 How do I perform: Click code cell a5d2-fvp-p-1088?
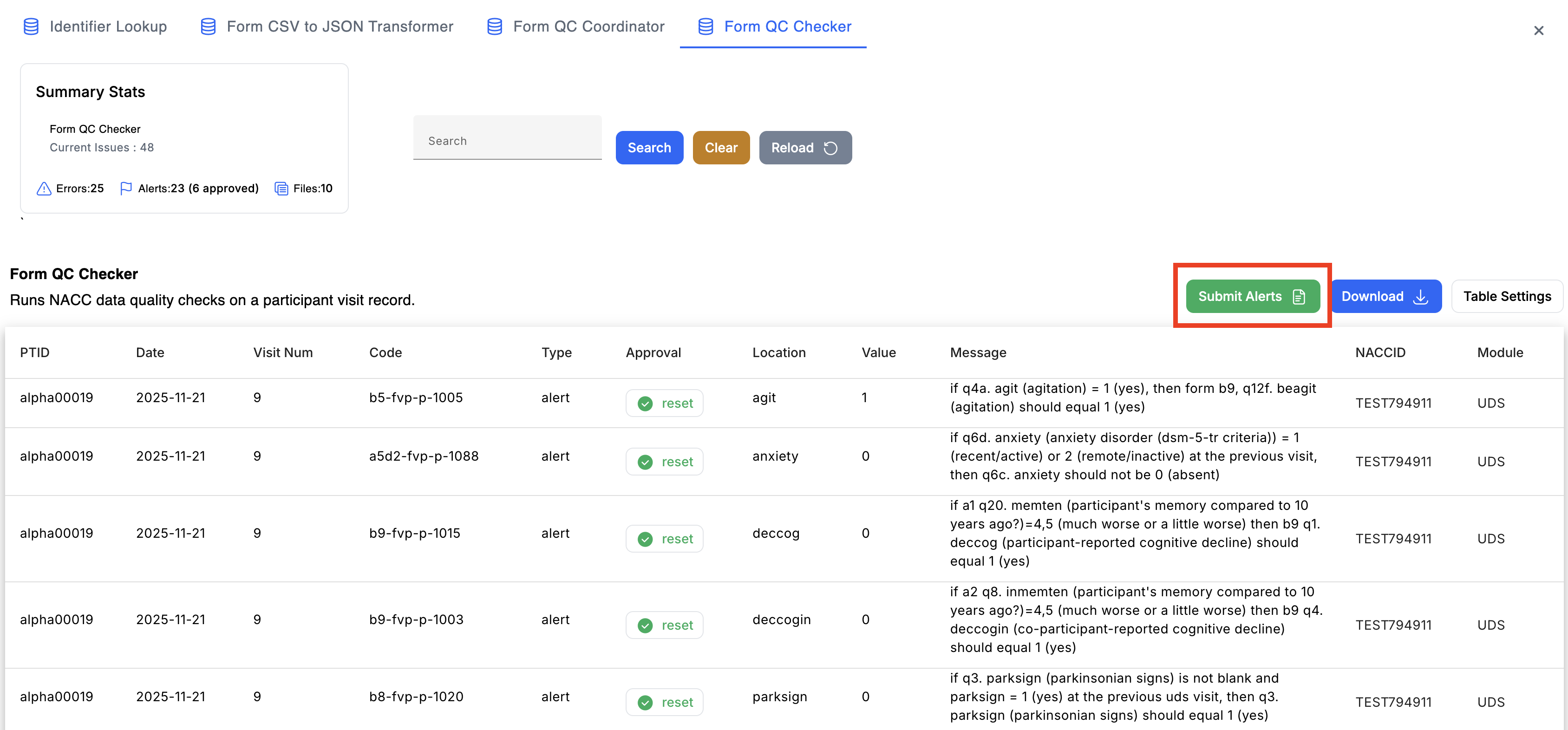pyautogui.click(x=424, y=456)
